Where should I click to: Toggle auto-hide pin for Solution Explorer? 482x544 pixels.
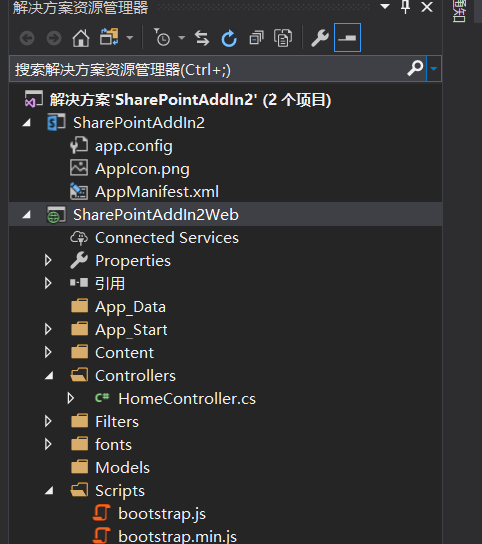(405, 7)
